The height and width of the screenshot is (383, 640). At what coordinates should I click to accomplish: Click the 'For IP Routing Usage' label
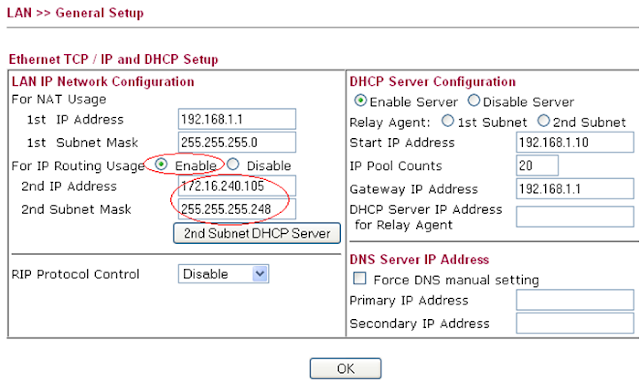tap(78, 166)
